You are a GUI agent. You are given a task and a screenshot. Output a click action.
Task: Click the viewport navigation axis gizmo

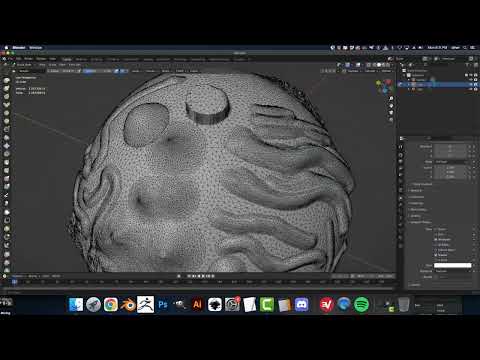[384, 86]
